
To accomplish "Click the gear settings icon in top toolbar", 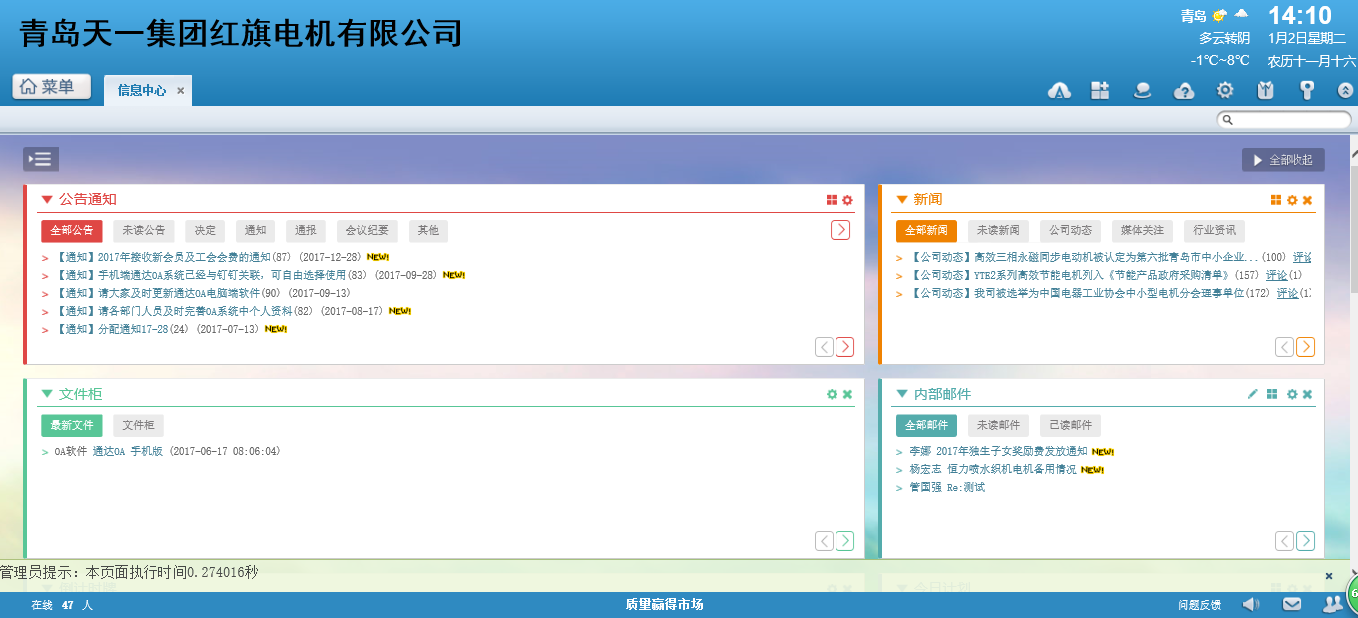I will point(1225,91).
